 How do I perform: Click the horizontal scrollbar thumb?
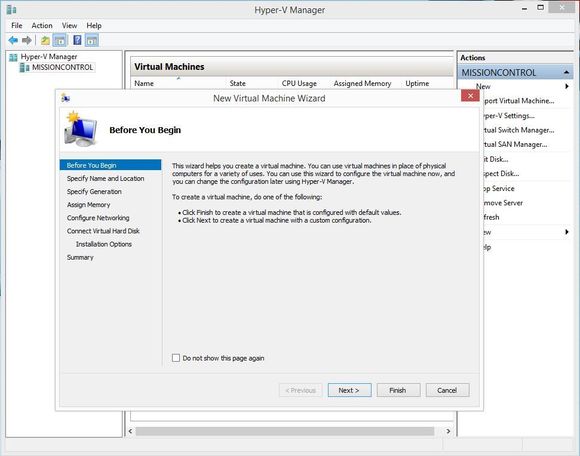[285, 431]
